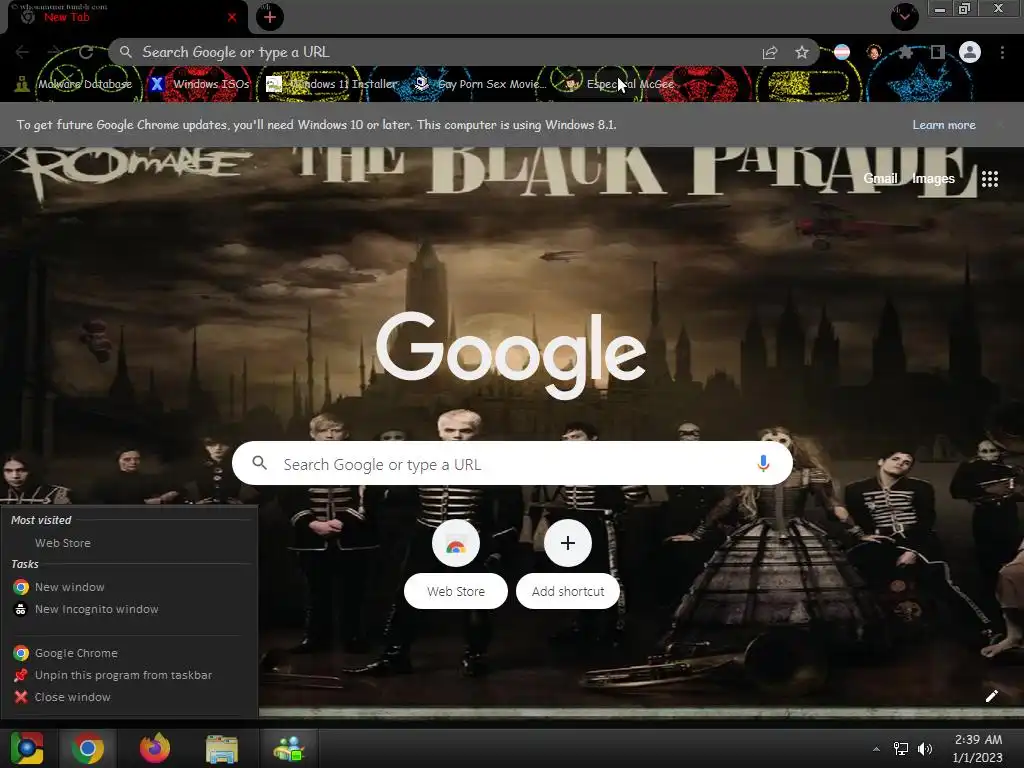Open the Especial McGee bookmark
The height and width of the screenshot is (768, 1024).
tap(619, 84)
